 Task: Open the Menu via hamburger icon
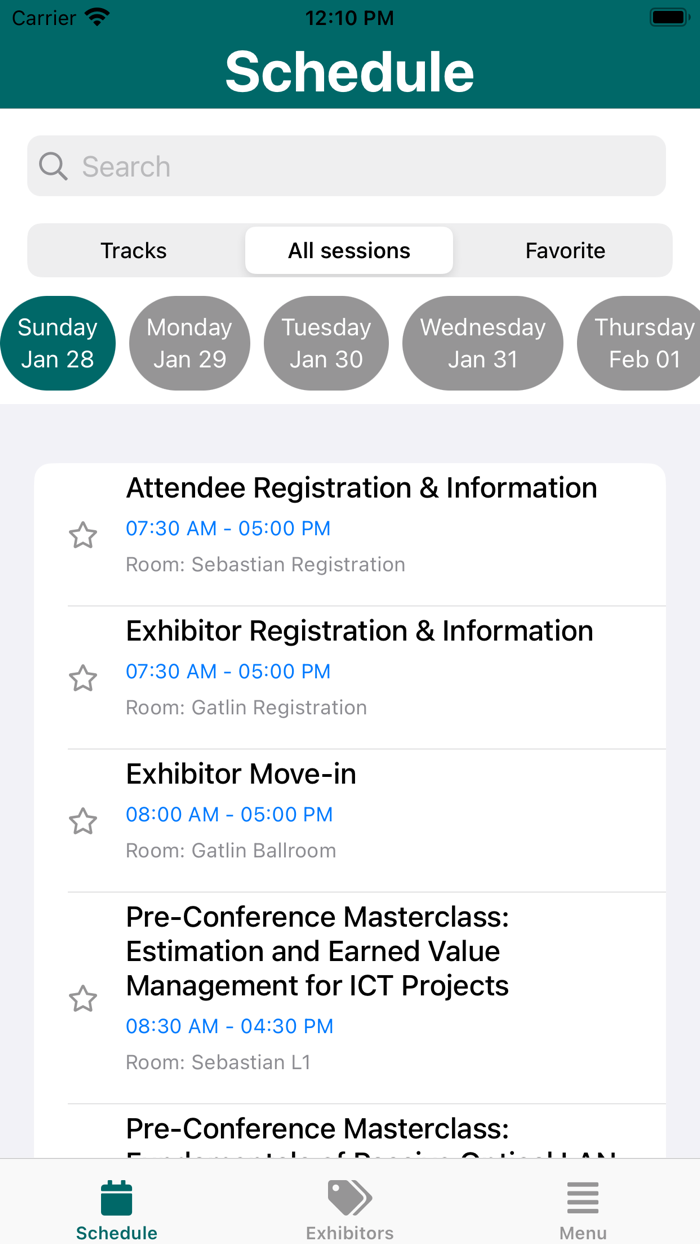point(583,1196)
